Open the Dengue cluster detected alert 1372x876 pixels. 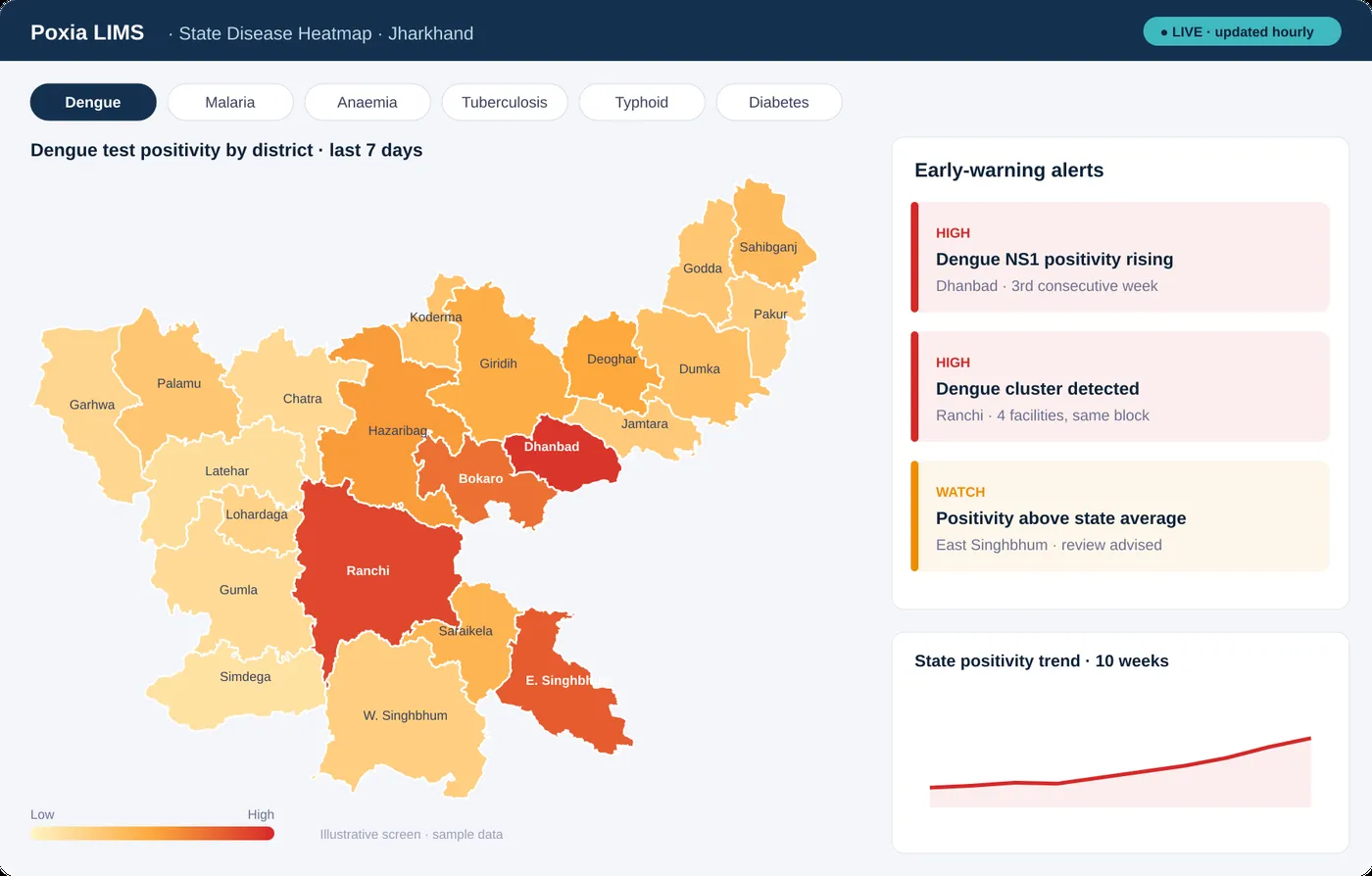pos(1120,387)
